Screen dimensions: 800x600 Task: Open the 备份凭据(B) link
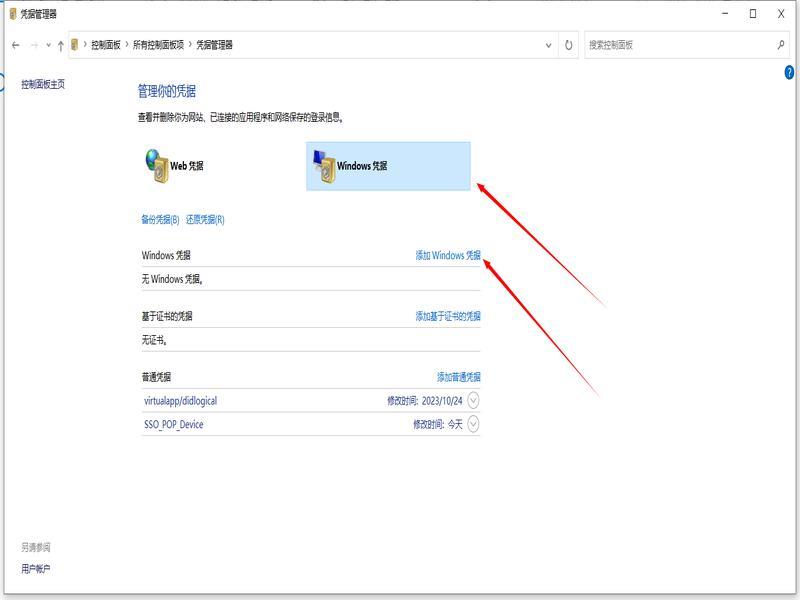(x=160, y=220)
